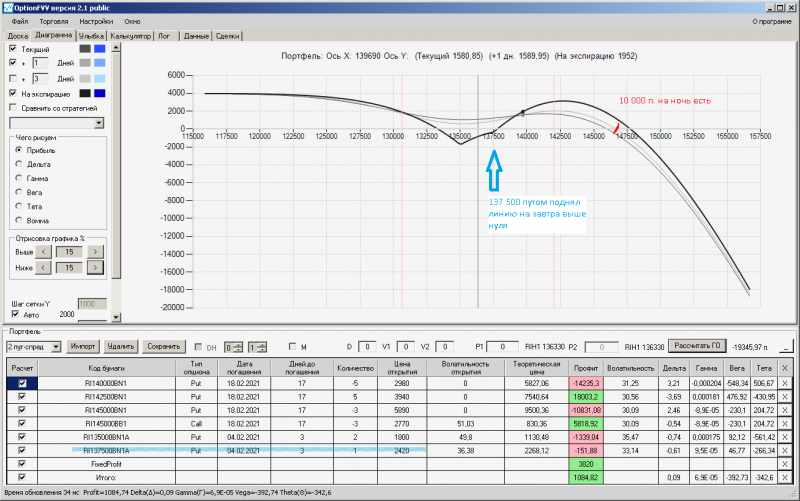The image size is (800, 501).
Task: Remove the RI137500BN1A row using X
Action: click(785, 450)
